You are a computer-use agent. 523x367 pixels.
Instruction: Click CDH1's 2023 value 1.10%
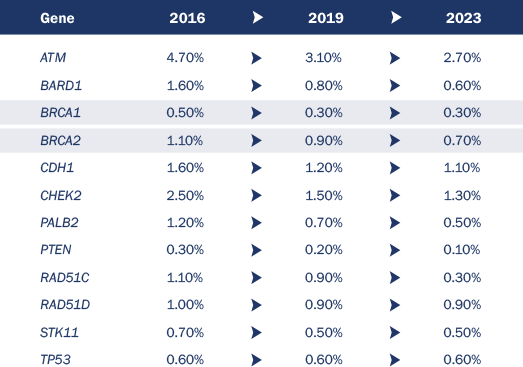coord(462,167)
